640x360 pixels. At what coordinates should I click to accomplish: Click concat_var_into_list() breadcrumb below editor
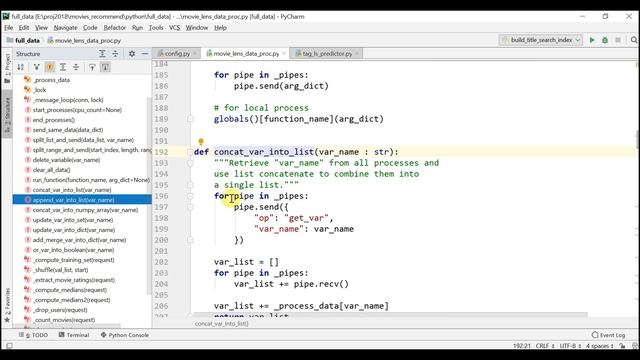coord(221,324)
